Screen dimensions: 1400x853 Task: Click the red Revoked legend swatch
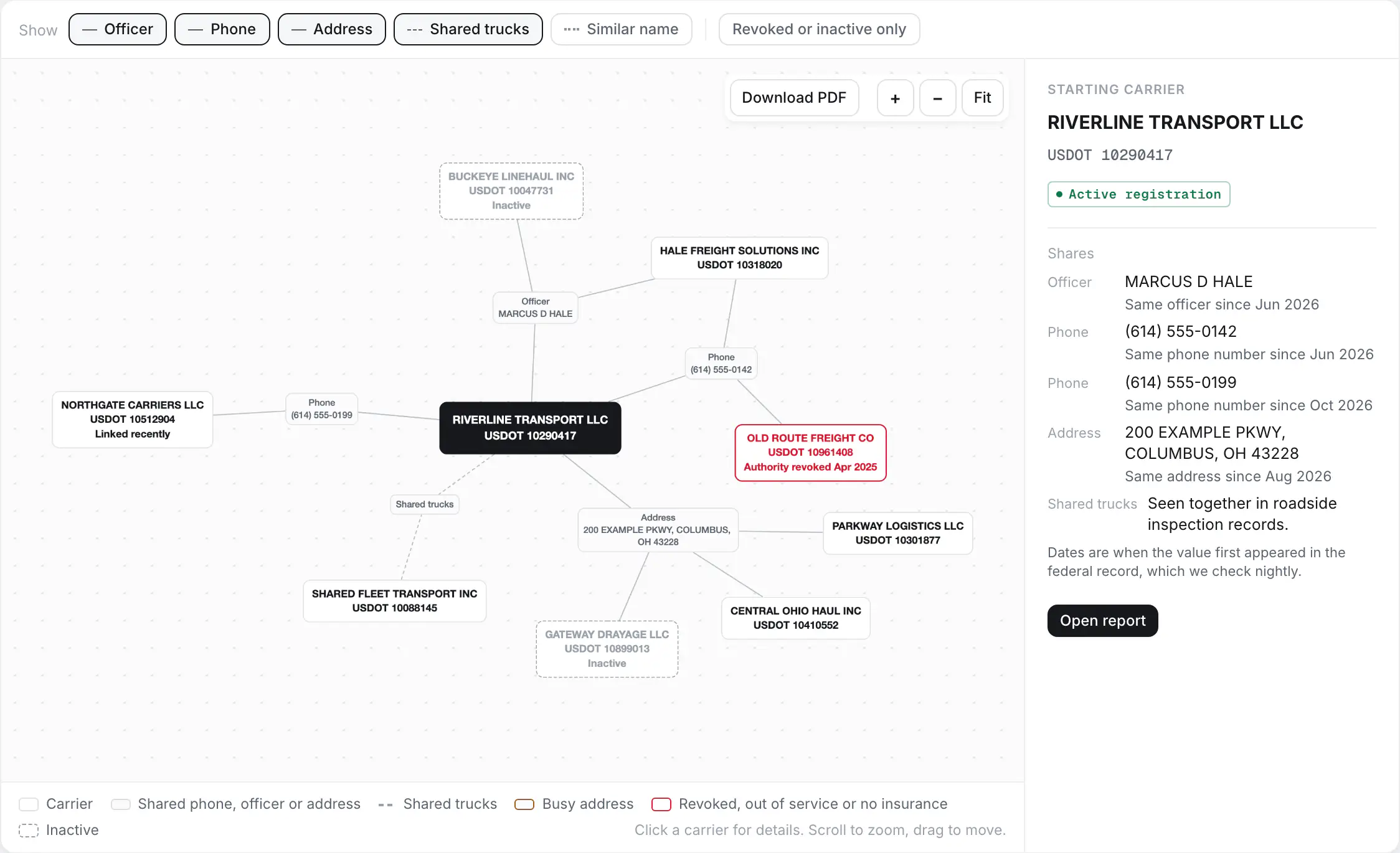(661, 804)
